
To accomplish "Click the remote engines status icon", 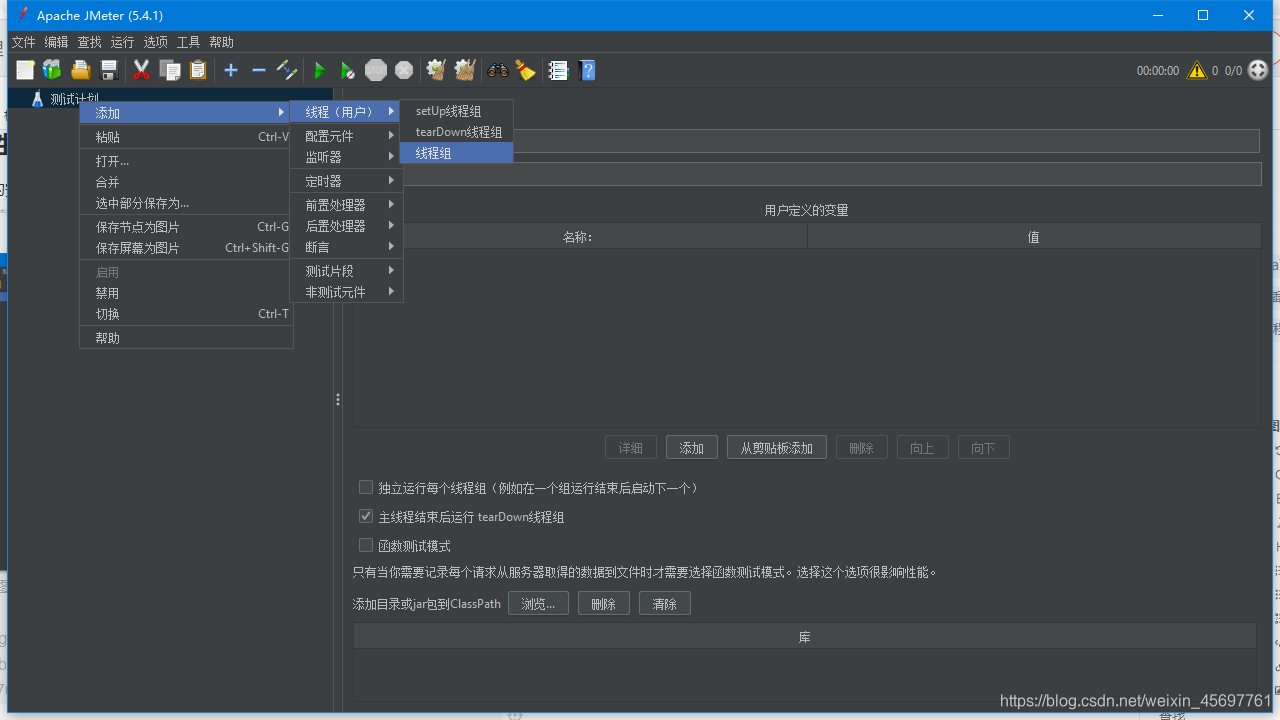I will (x=1258, y=70).
